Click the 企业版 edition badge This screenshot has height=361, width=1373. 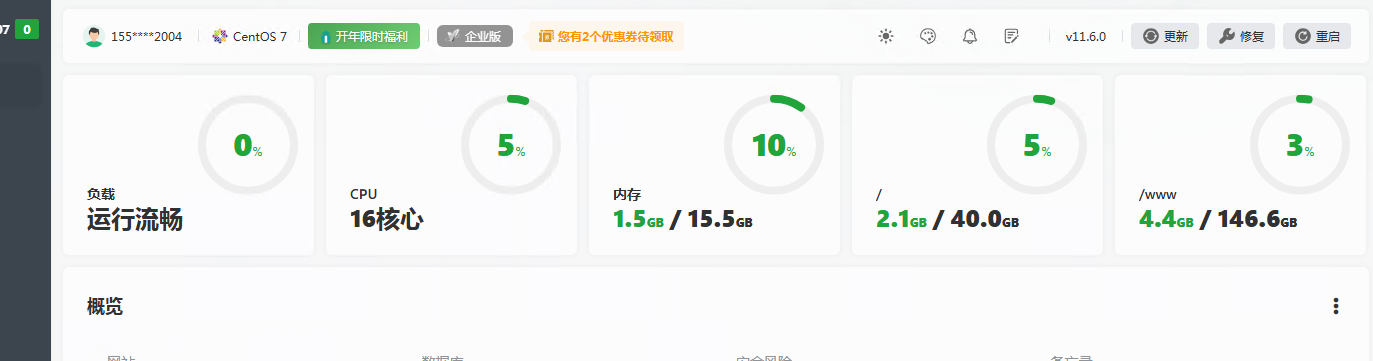(475, 36)
